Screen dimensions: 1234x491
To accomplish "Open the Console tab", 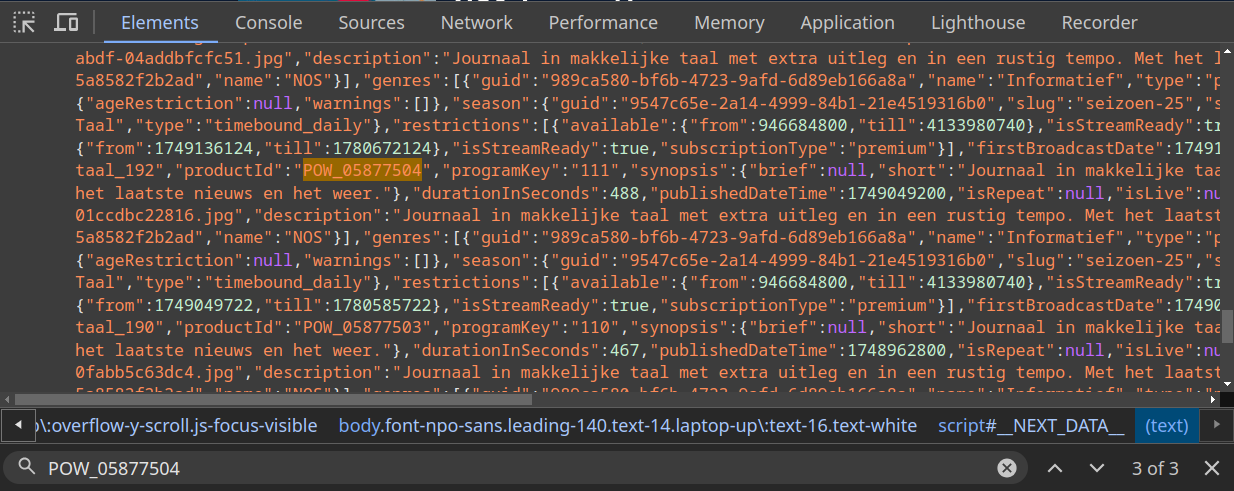I will [x=269, y=22].
